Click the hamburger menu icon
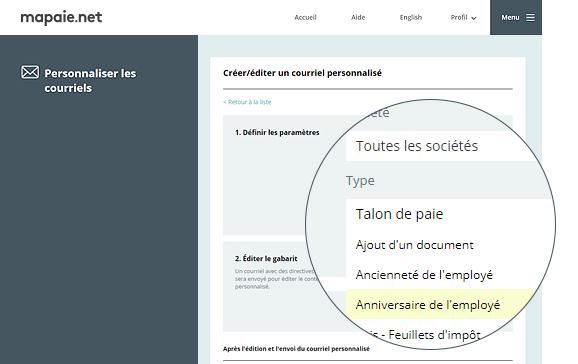 530,17
